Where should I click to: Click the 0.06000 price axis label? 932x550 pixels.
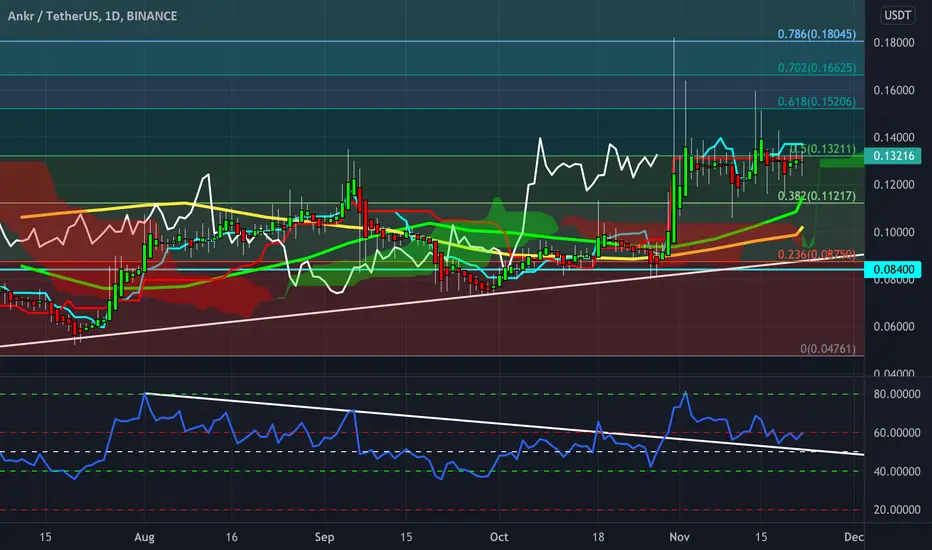(893, 326)
